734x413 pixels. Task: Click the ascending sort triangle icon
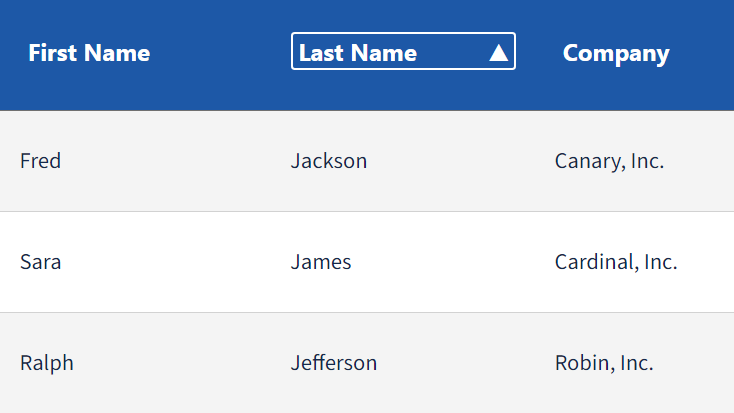[499, 53]
